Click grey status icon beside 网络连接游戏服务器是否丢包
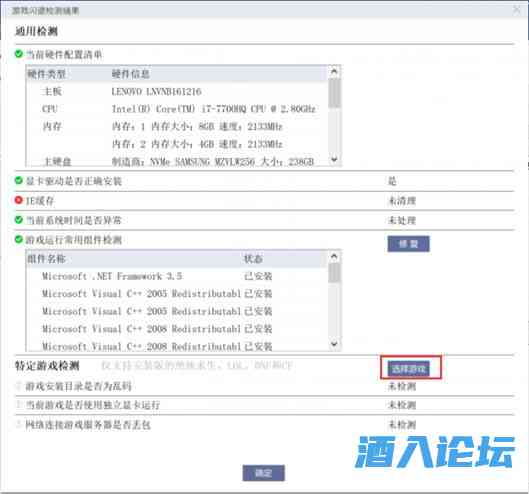529x494 pixels. [19, 424]
